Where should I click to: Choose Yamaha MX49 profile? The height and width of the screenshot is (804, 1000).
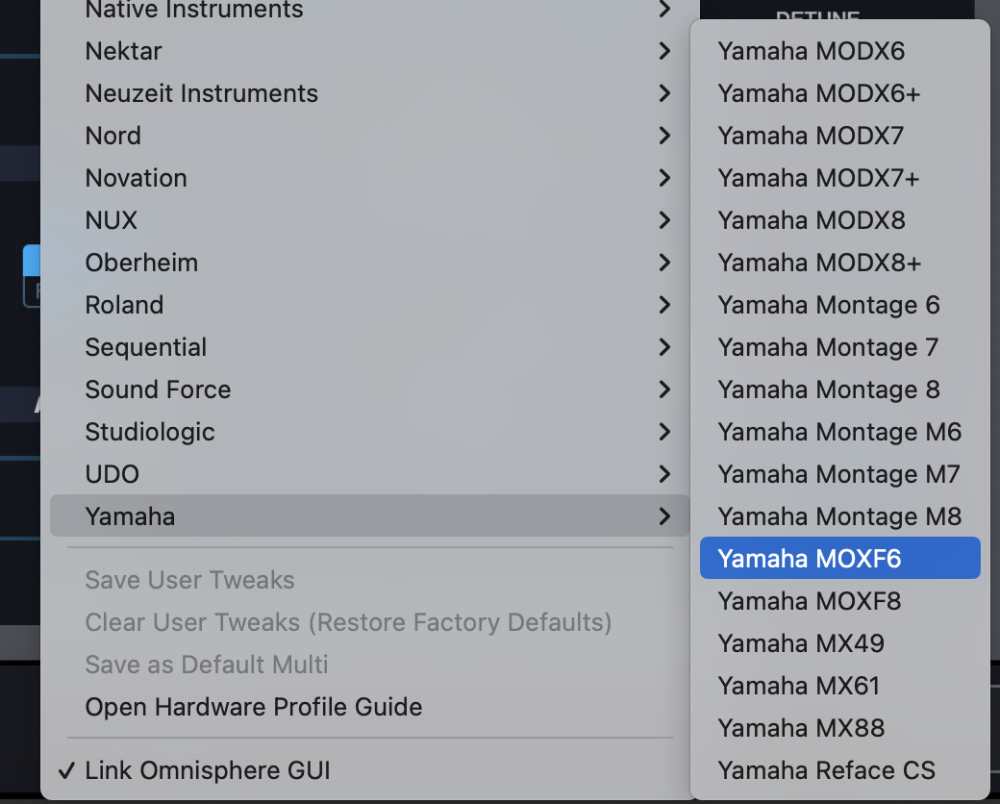(800, 644)
